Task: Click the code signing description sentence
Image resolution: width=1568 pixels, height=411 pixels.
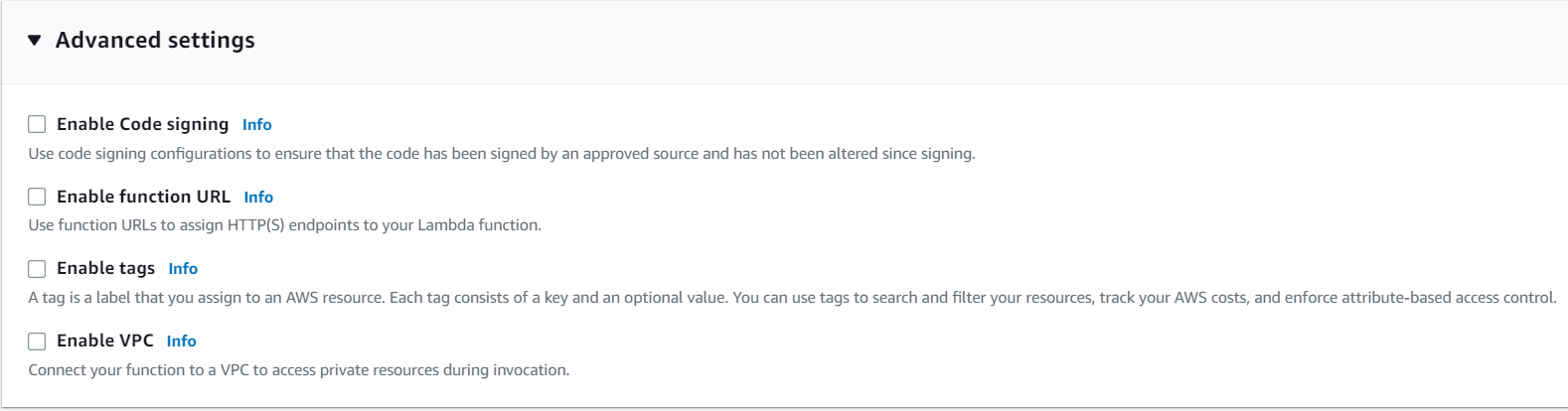Action: tap(502, 154)
